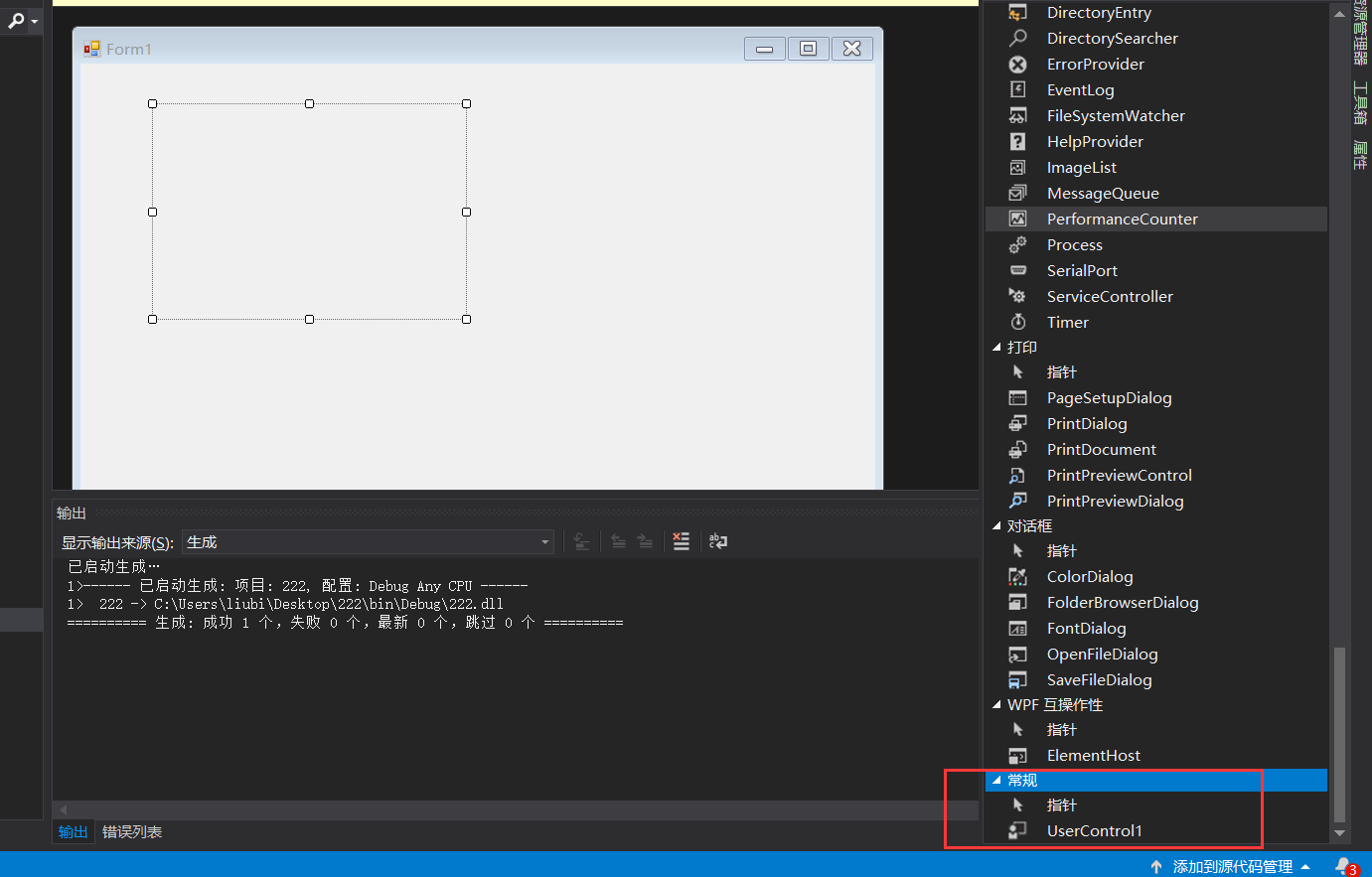Click the clear all output icon
Screen dimensions: 1372x877
click(681, 541)
